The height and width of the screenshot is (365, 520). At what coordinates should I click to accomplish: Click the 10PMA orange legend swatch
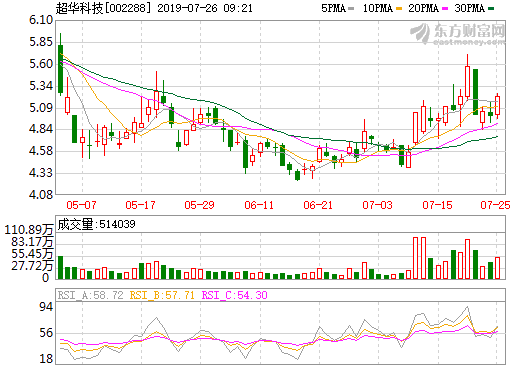pos(399,9)
